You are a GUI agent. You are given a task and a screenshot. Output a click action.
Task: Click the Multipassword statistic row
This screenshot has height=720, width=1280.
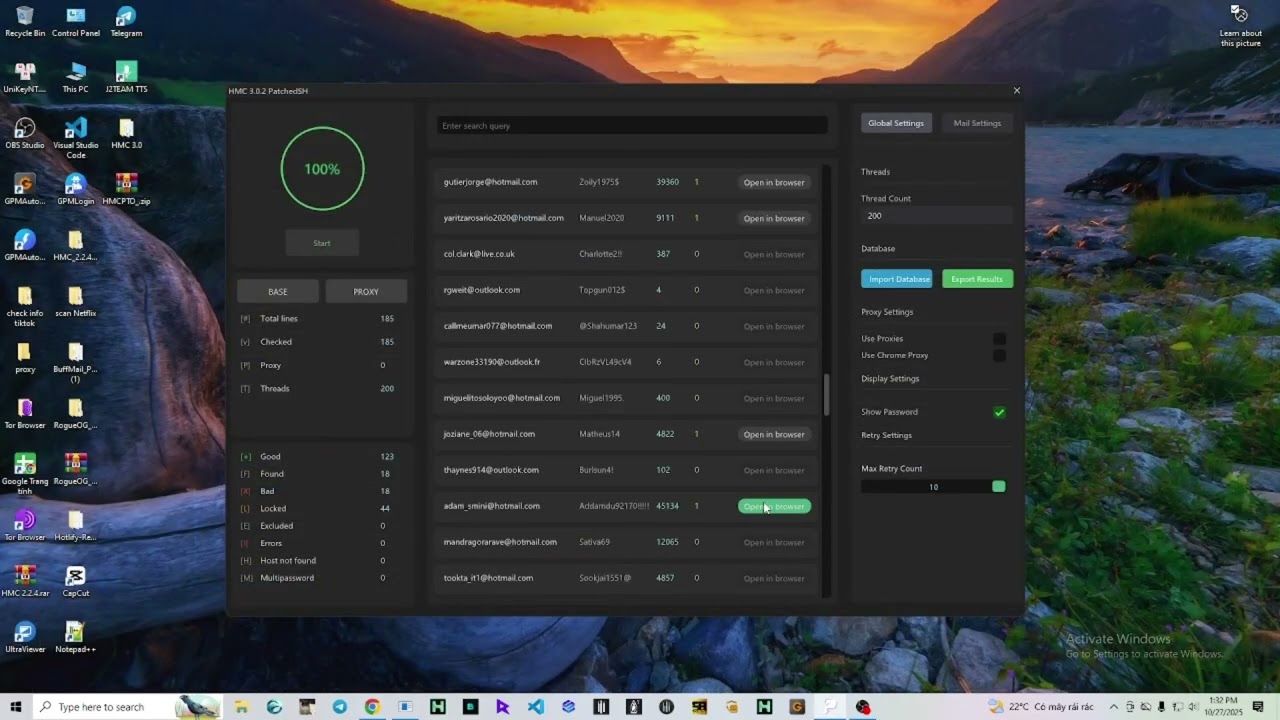(x=318, y=578)
